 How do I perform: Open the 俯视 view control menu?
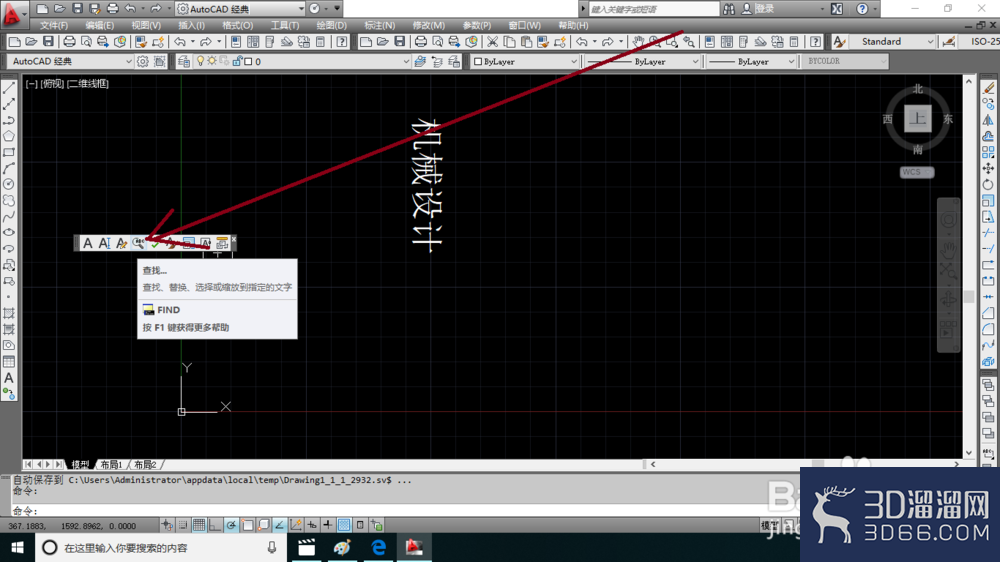point(52,84)
